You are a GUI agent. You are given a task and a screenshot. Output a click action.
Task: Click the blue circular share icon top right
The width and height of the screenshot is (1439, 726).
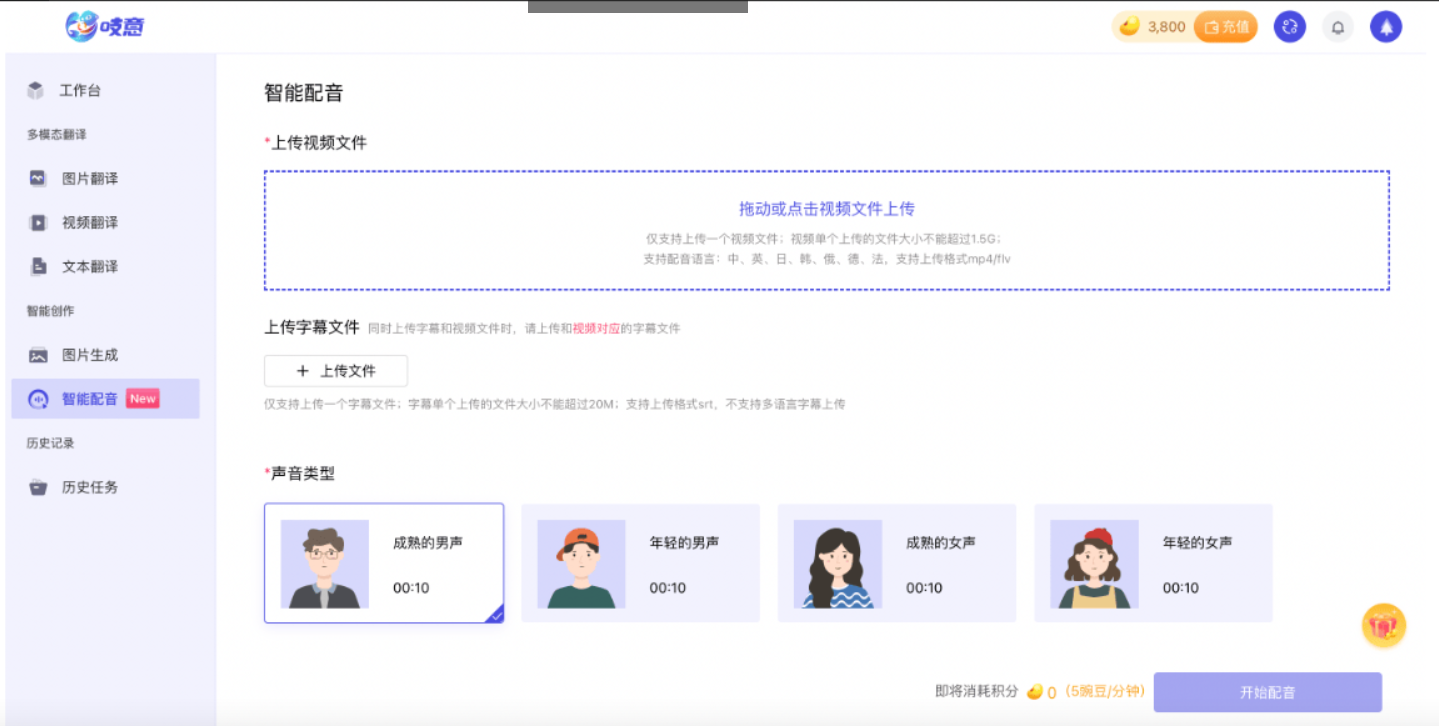pos(1289,27)
